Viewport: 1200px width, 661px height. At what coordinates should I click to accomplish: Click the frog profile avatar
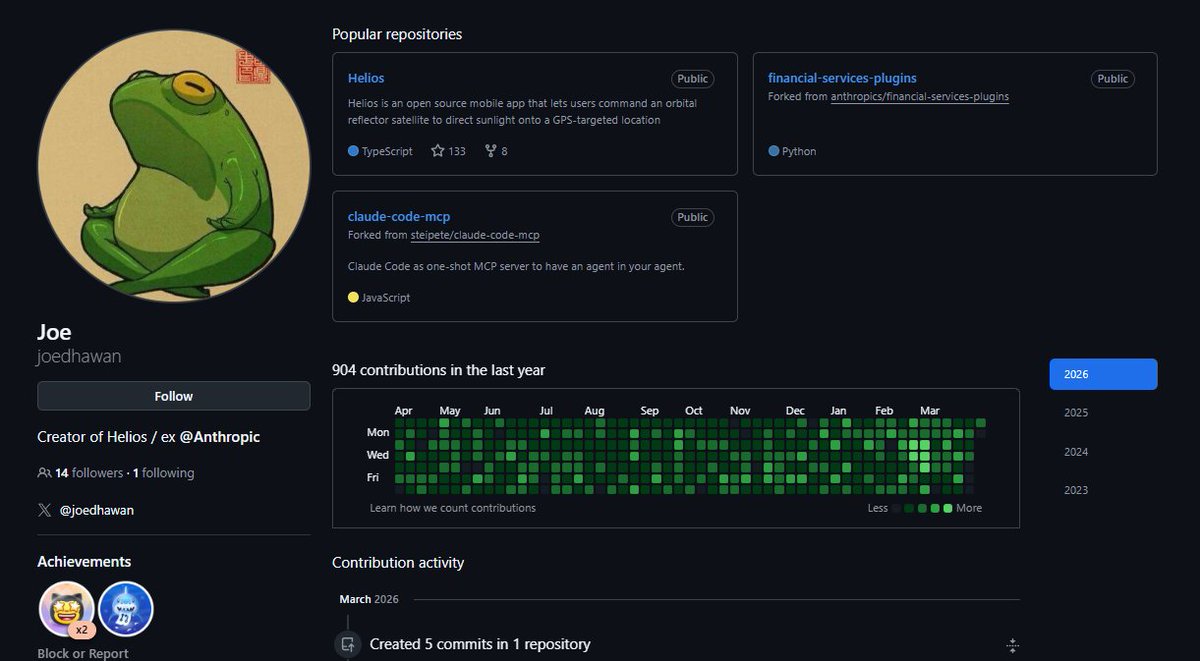click(x=174, y=166)
